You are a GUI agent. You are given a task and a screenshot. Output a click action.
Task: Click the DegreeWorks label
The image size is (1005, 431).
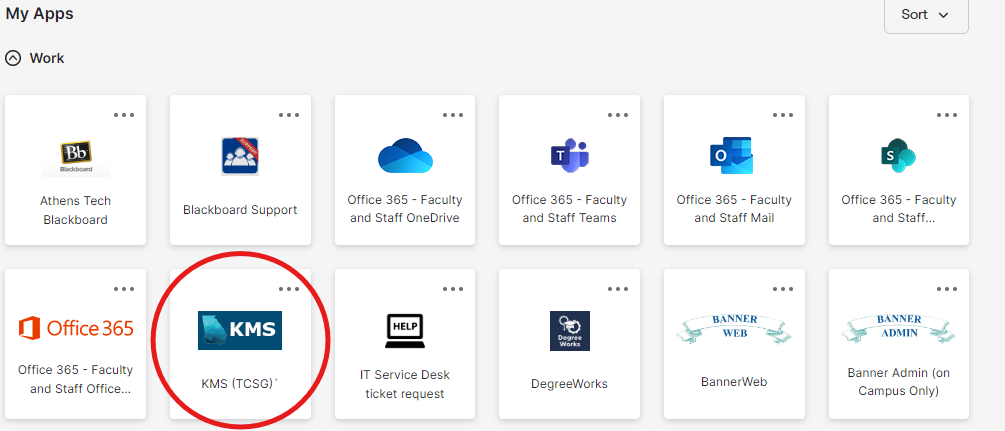569,384
